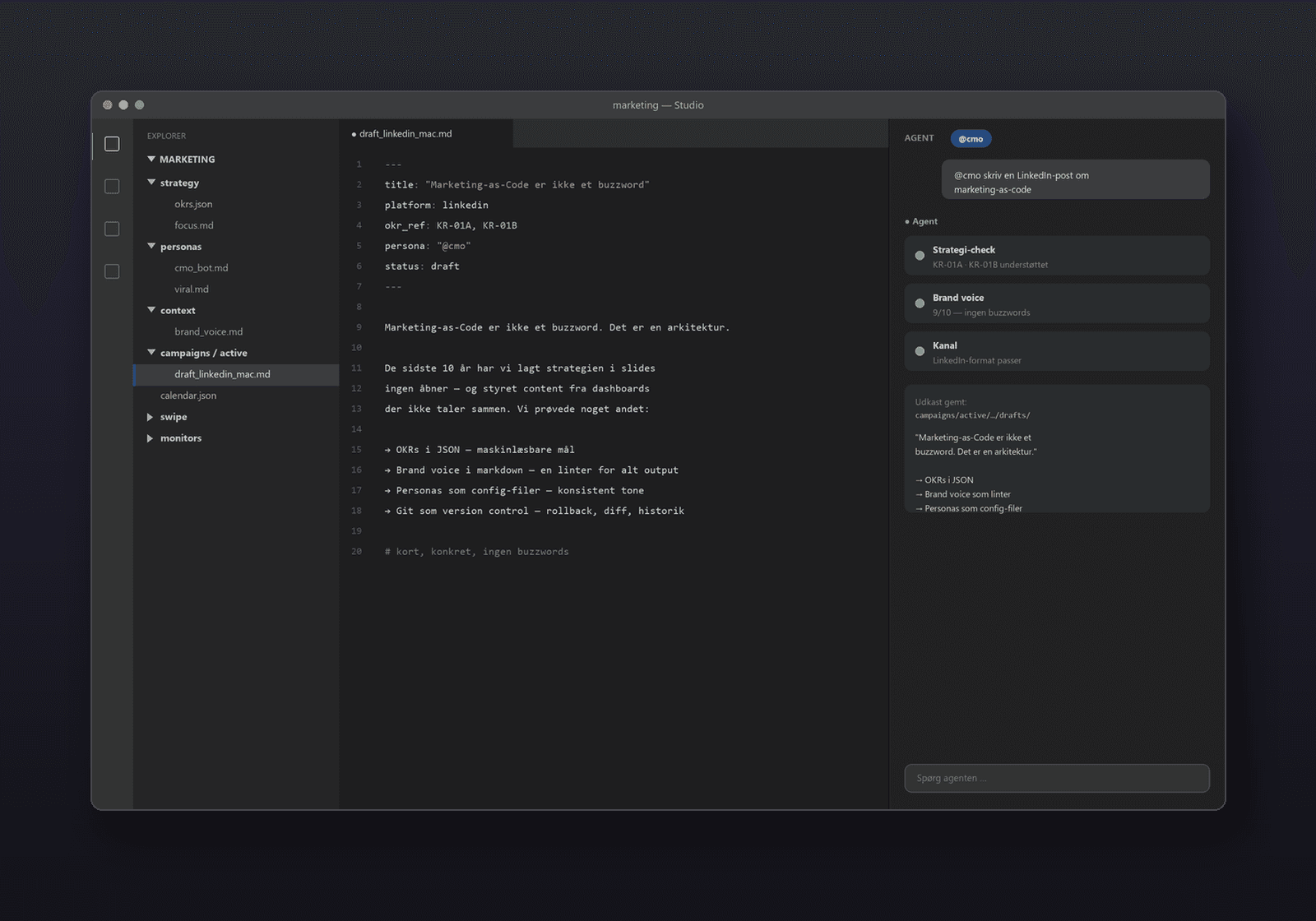Screen dimensions: 1316x921
Task: Click the EXPLORER panel heading
Action: point(166,136)
